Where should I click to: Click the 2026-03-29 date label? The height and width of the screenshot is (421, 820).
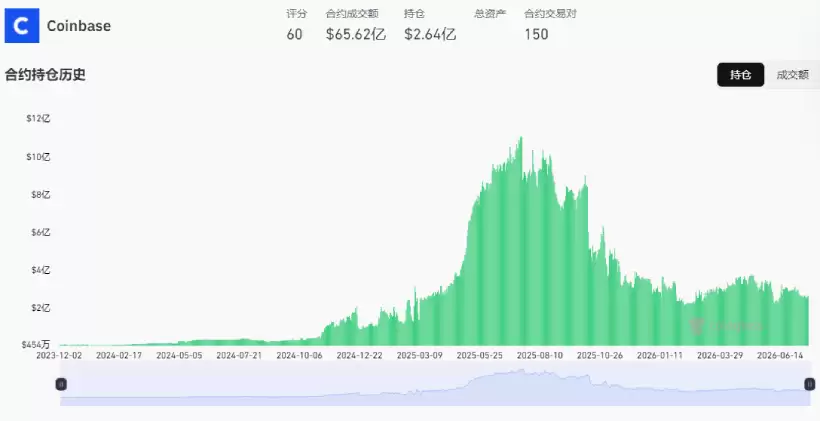coord(720,355)
